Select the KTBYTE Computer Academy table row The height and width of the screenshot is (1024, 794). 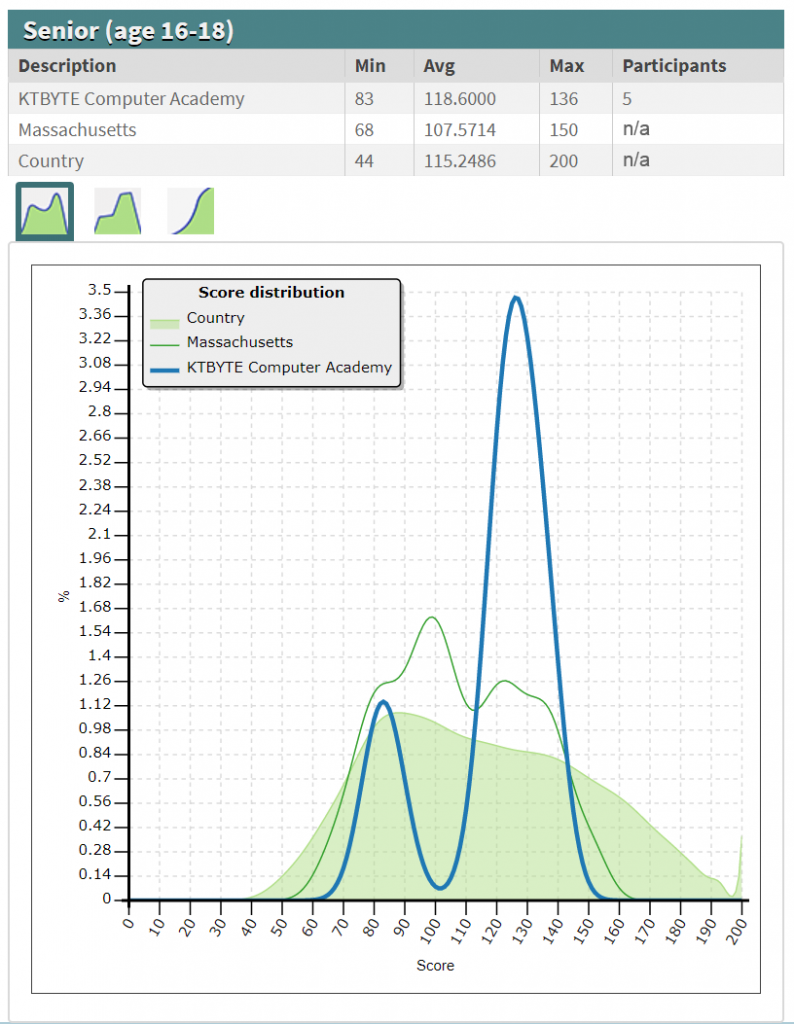click(130, 99)
